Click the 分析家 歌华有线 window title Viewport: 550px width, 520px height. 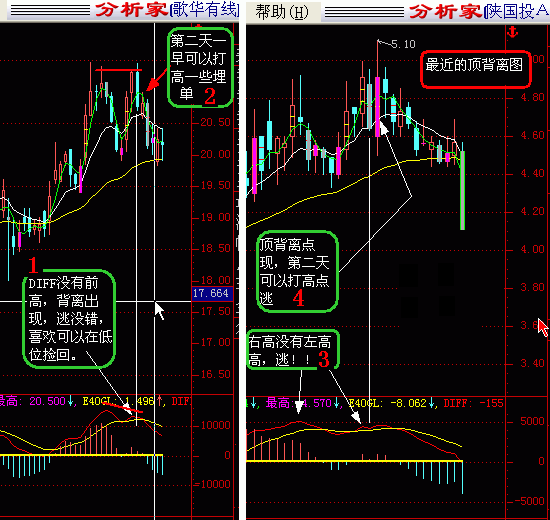pos(167,11)
